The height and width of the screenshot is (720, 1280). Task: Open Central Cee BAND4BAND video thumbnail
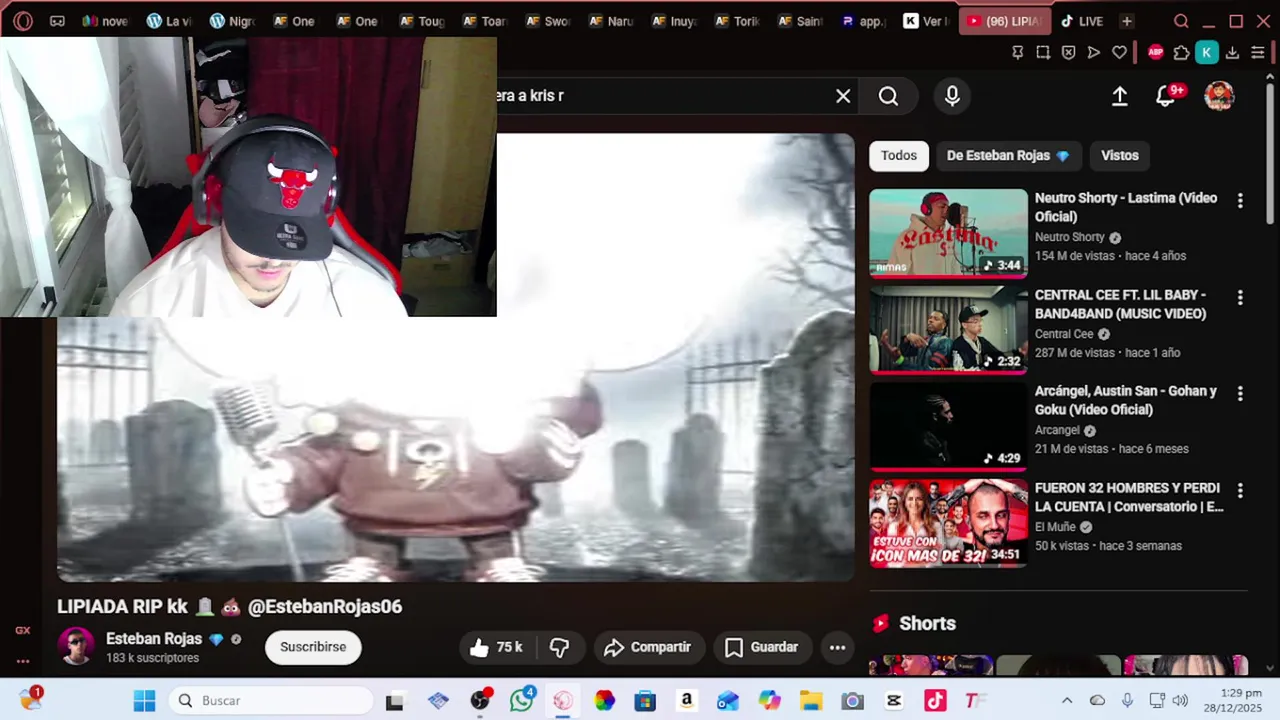coord(948,330)
